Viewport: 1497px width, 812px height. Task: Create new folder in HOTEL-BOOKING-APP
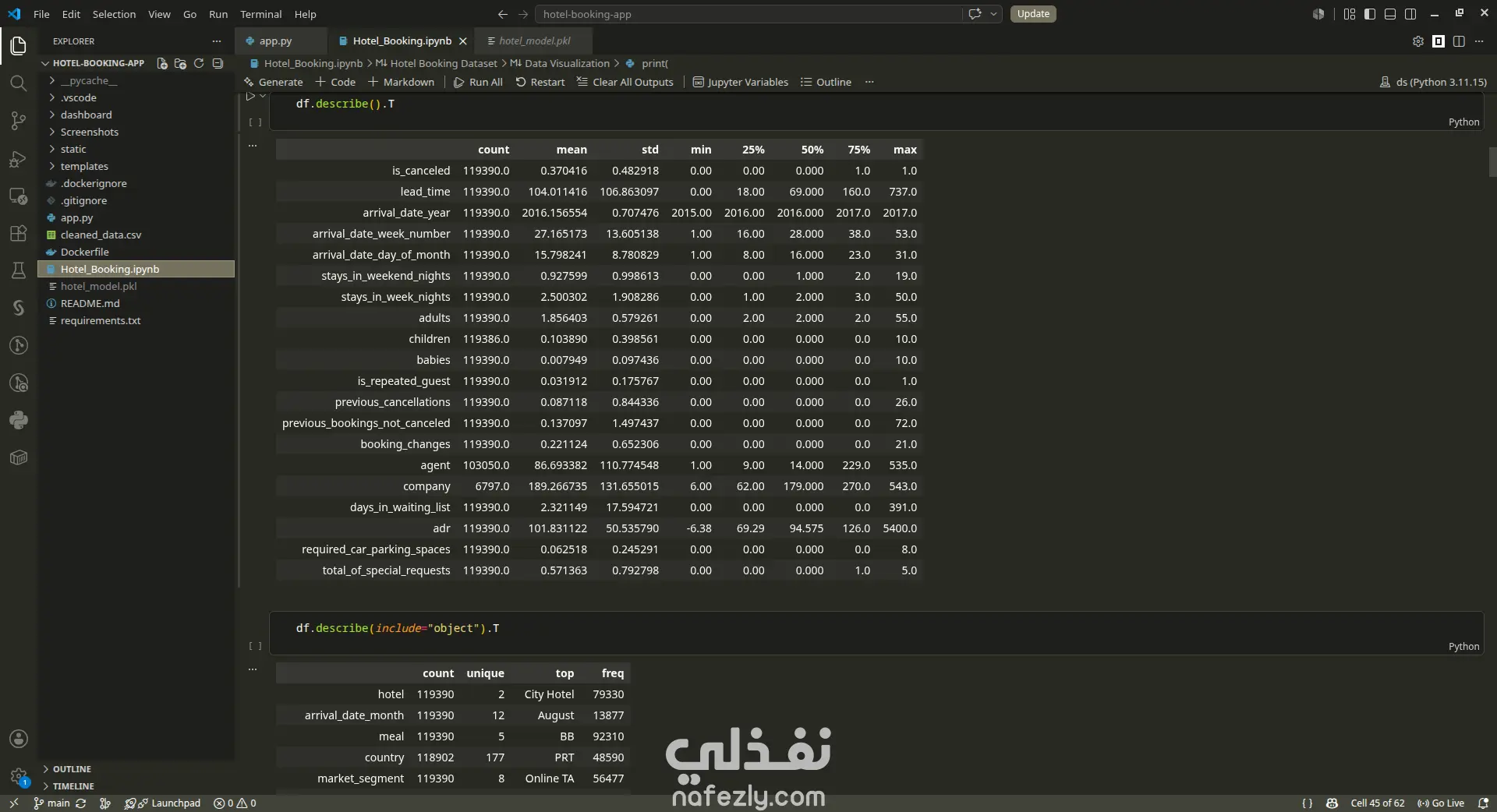point(180,63)
